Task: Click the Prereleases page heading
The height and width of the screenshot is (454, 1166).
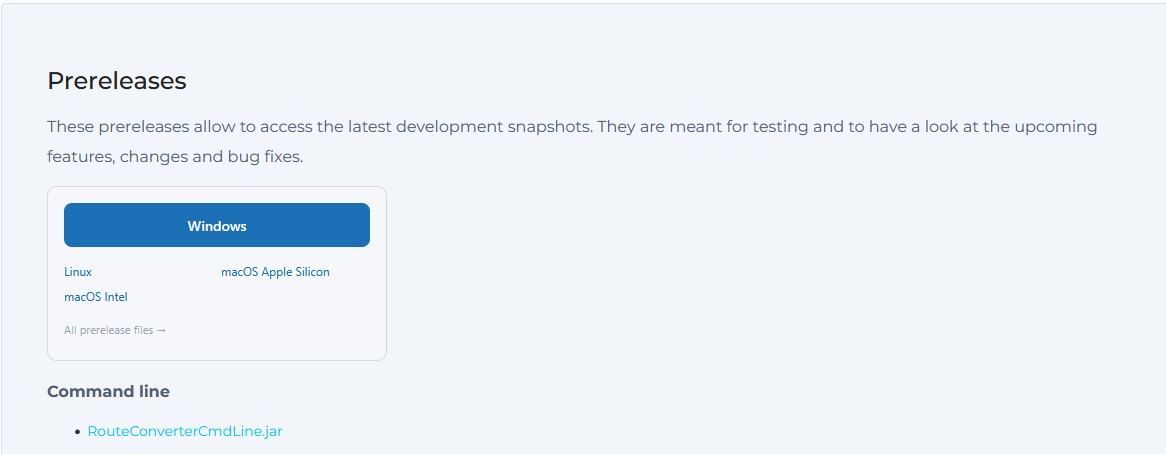Action: [x=117, y=80]
